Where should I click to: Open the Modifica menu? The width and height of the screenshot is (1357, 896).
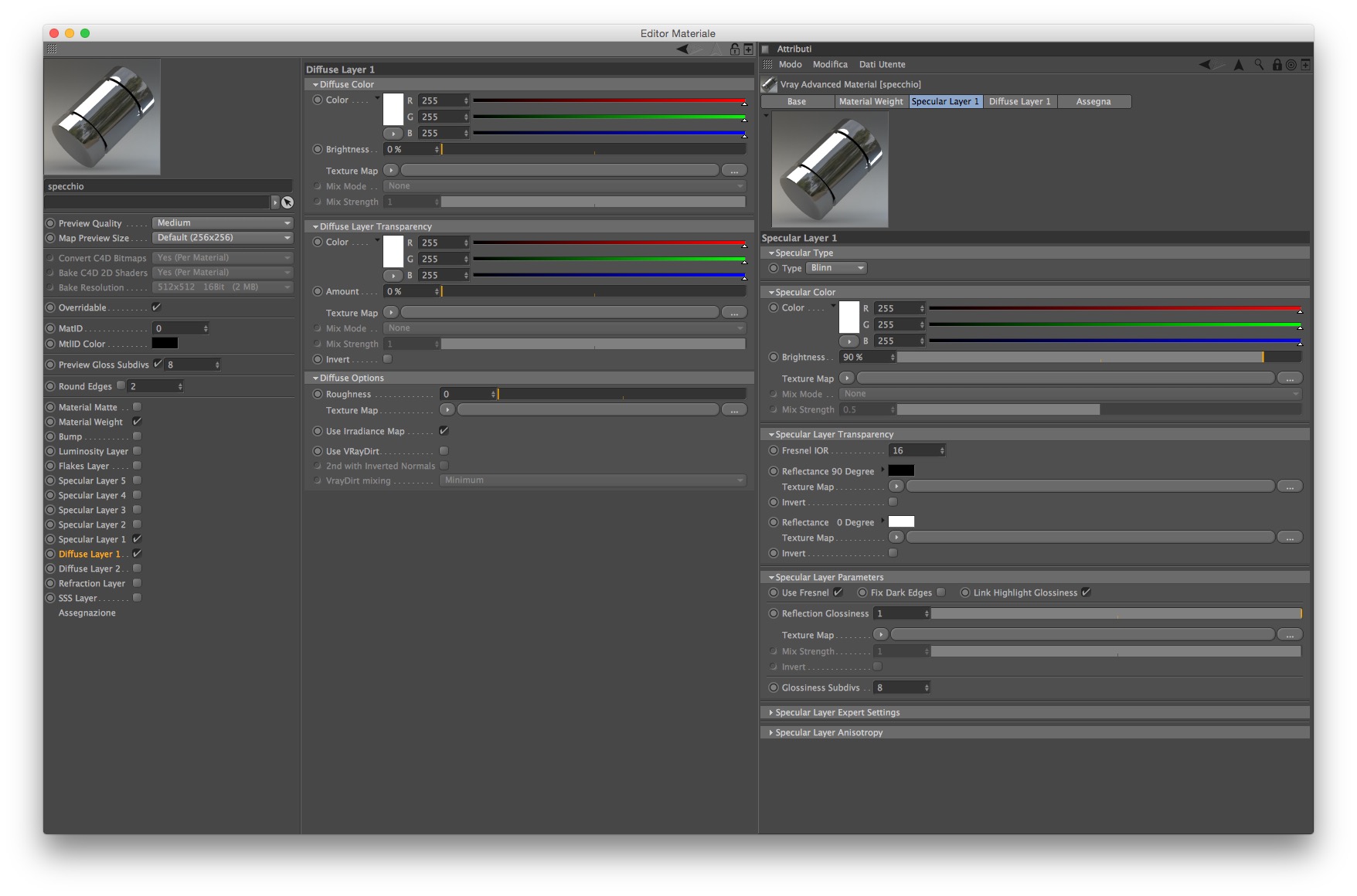830,65
